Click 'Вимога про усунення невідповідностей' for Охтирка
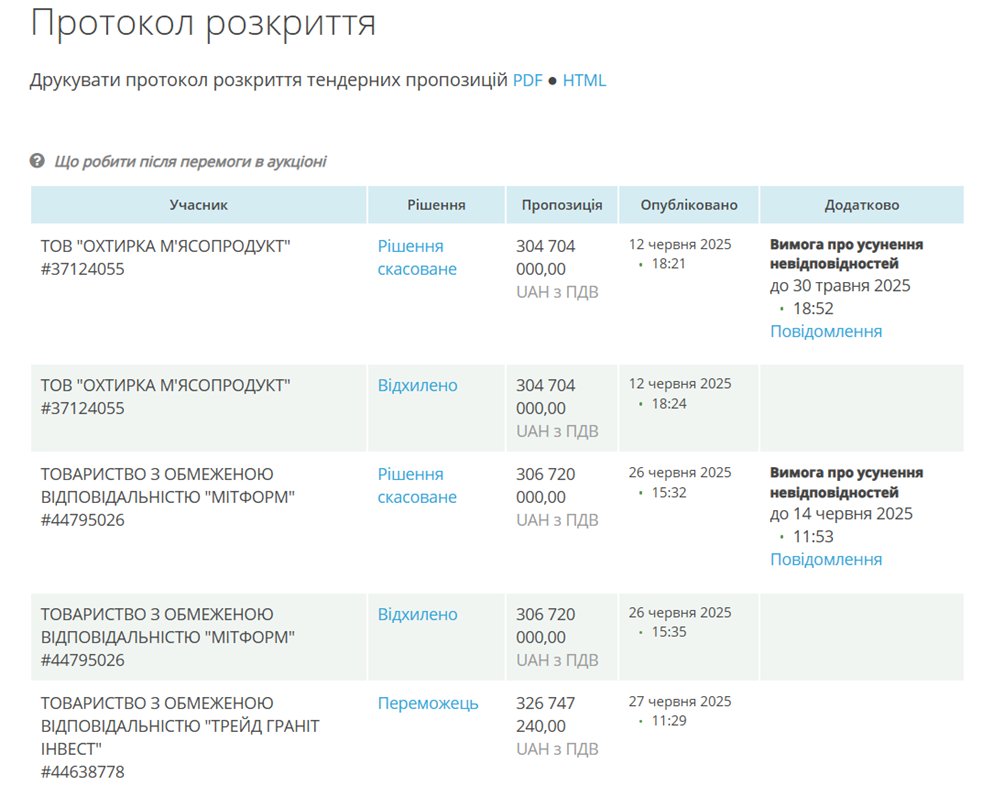Screen dimensions: 1004x796 pos(846,254)
